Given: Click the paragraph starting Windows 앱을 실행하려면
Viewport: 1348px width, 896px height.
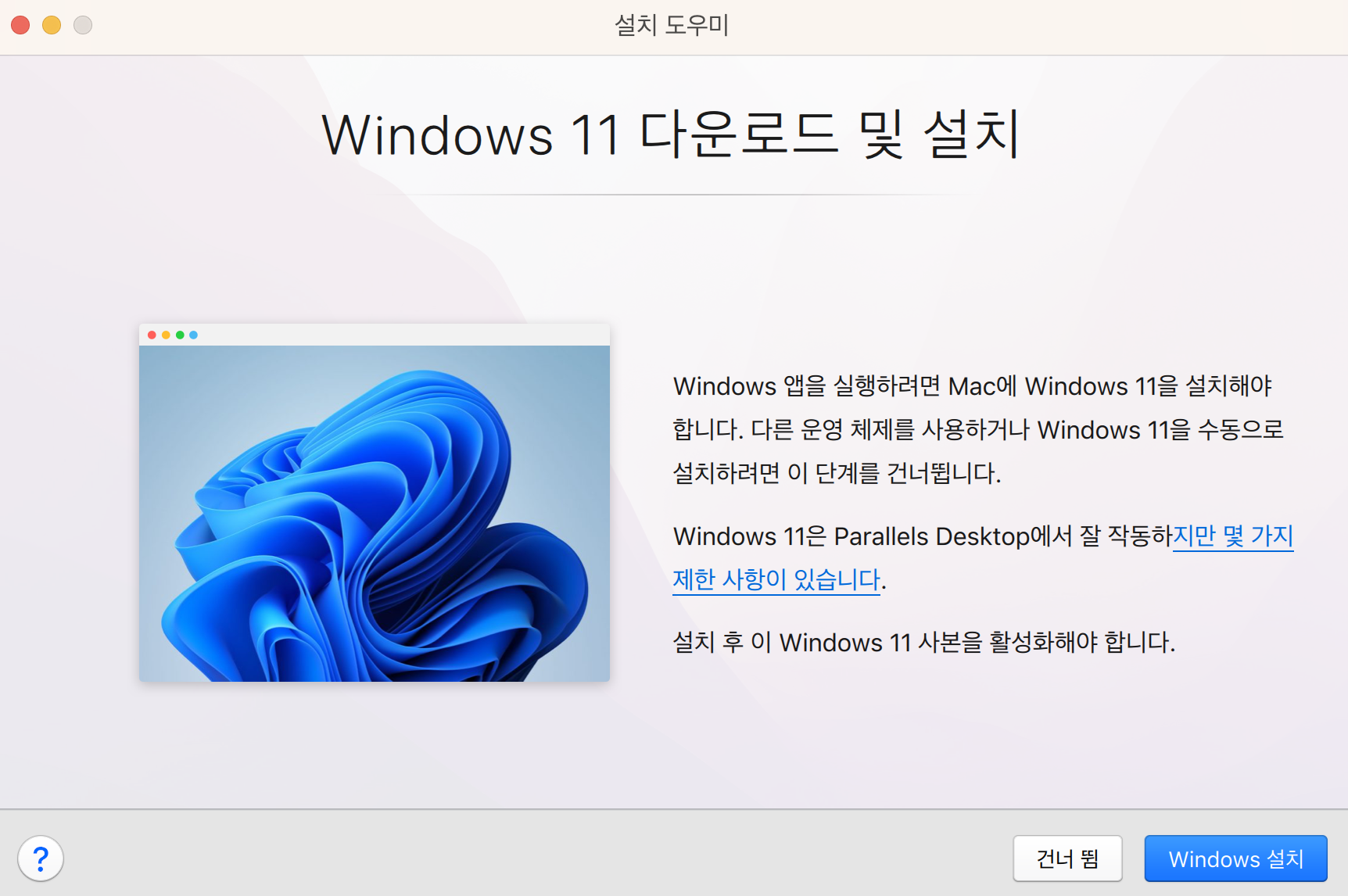Looking at the screenshot, I should tap(978, 429).
